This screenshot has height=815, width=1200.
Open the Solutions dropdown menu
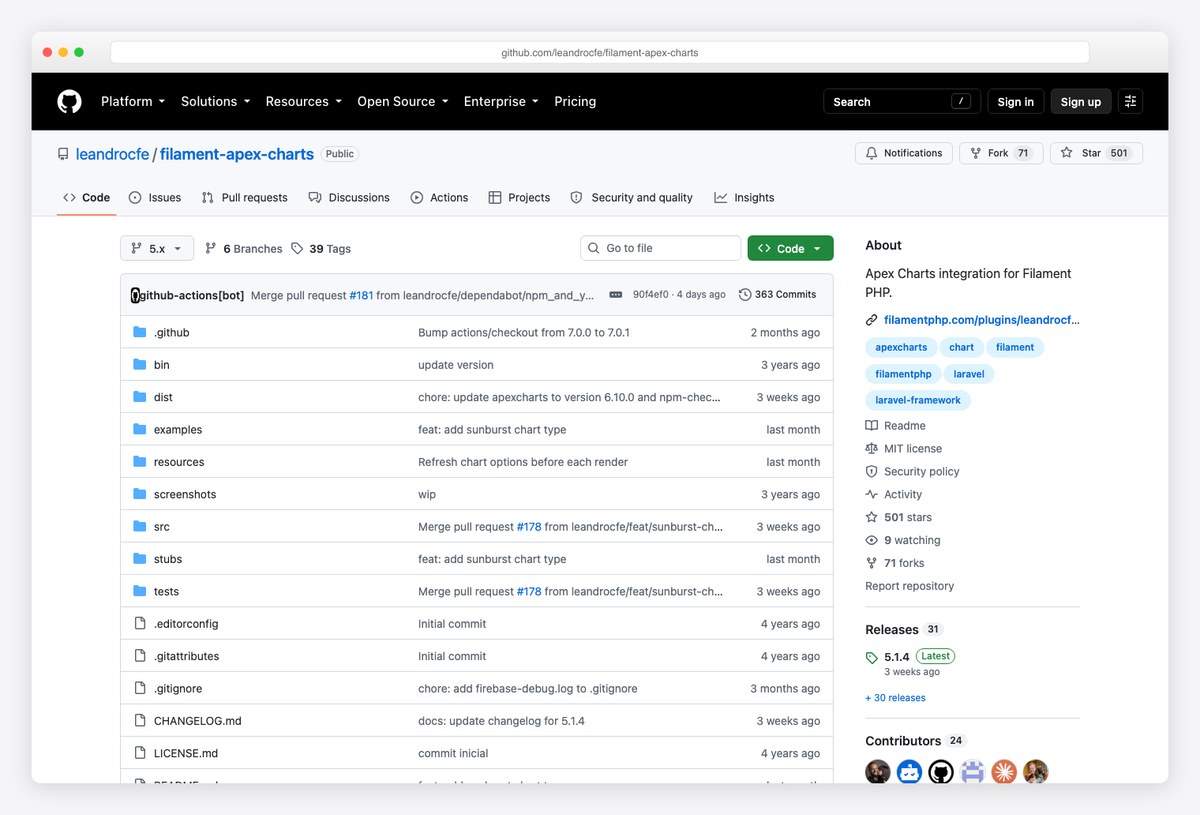(215, 101)
